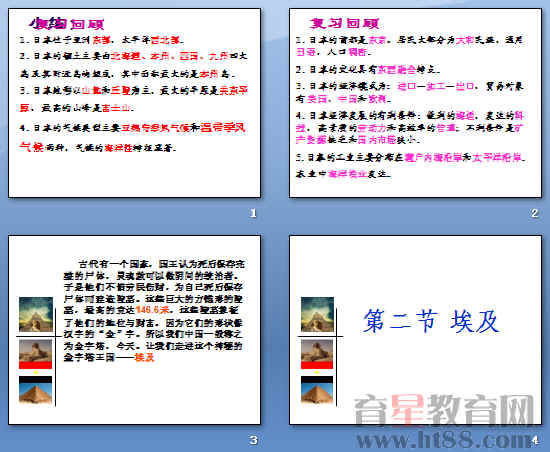550x452 pixels.
Task: Click the pyramid photo on slide 3
Action: 35,393
